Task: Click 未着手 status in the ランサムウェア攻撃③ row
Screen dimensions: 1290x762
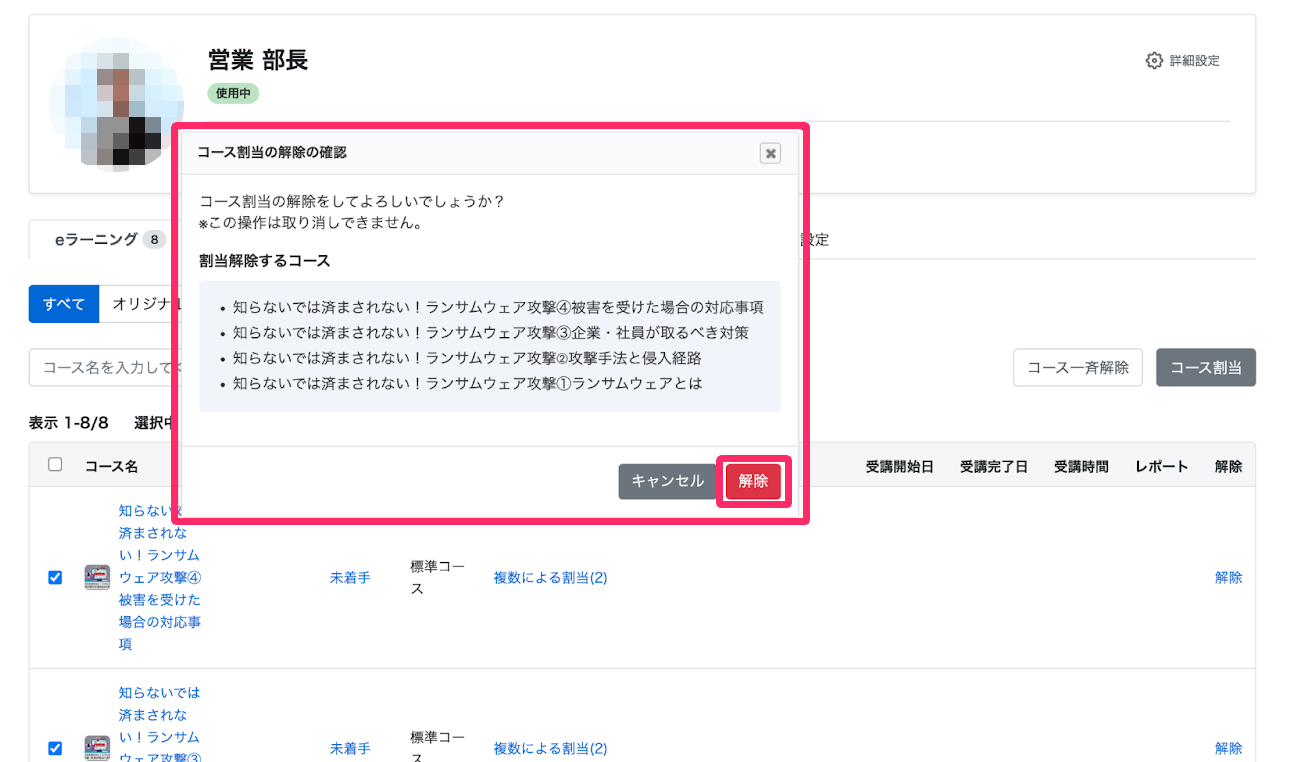Action: (350, 748)
